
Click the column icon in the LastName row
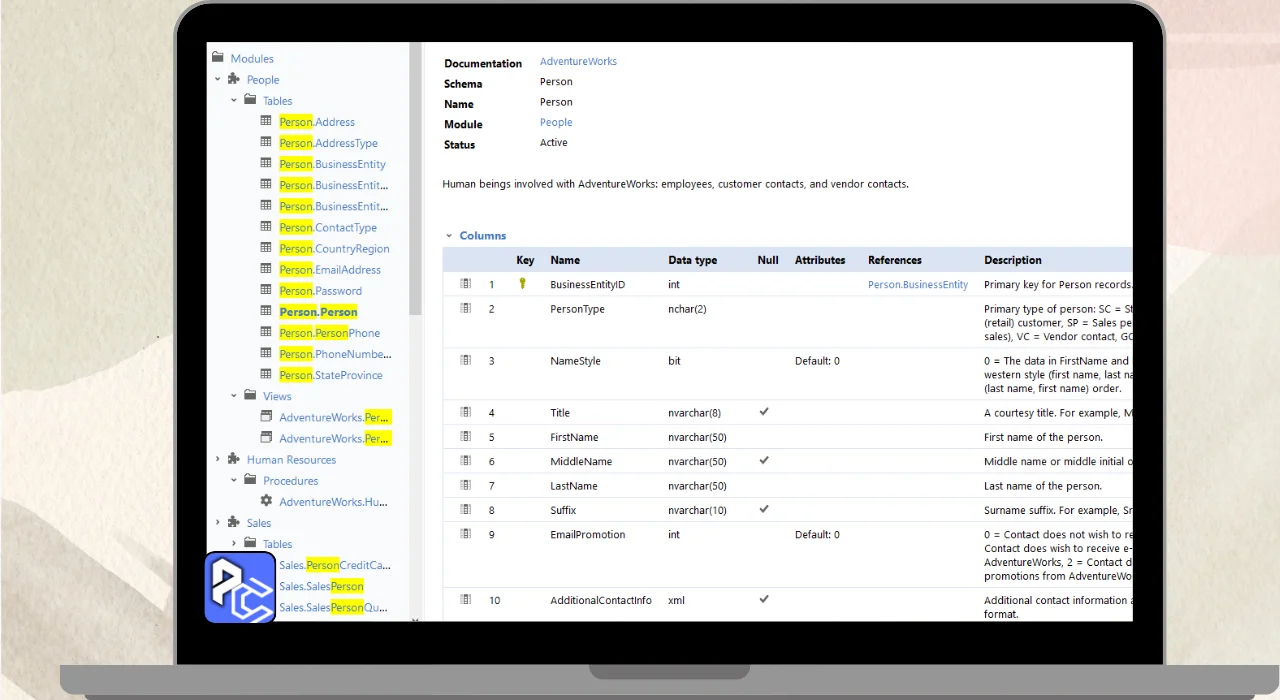coord(465,485)
